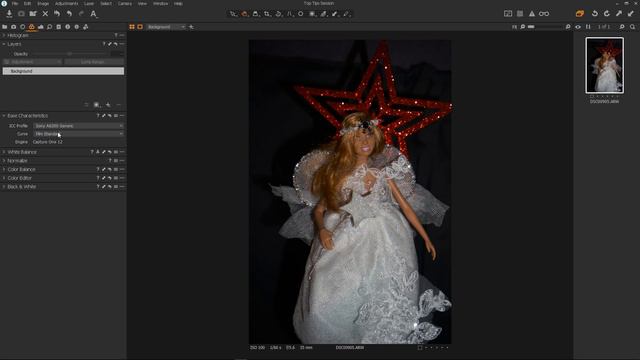
Task: Expand the Histogram panel
Action: [4, 36]
